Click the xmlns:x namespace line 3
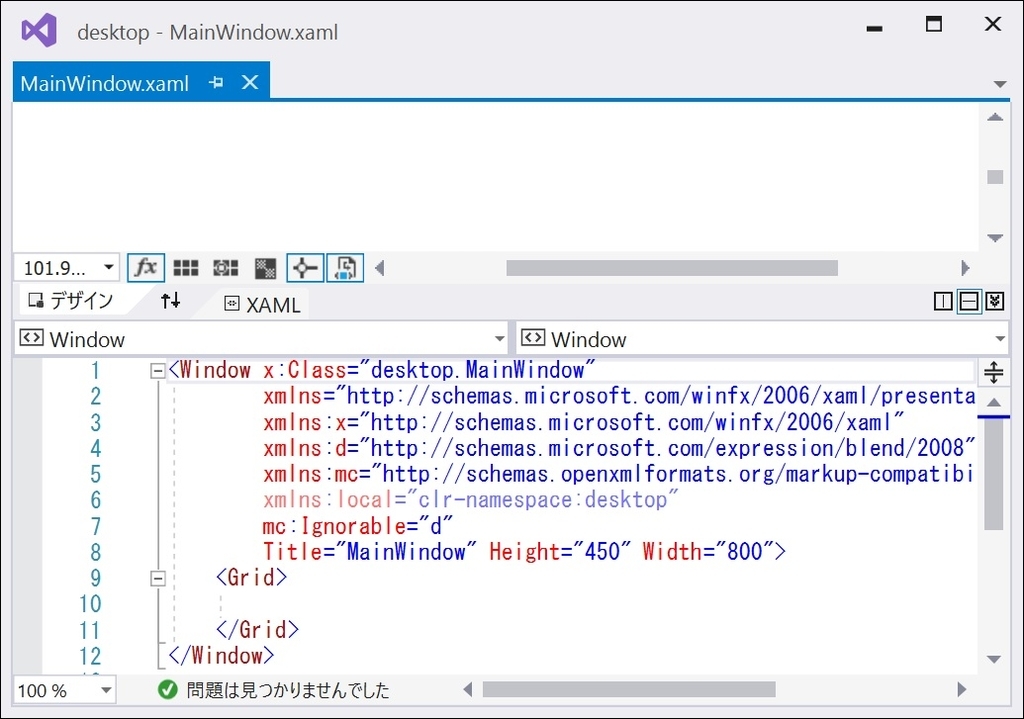The width and height of the screenshot is (1024, 719). click(584, 423)
